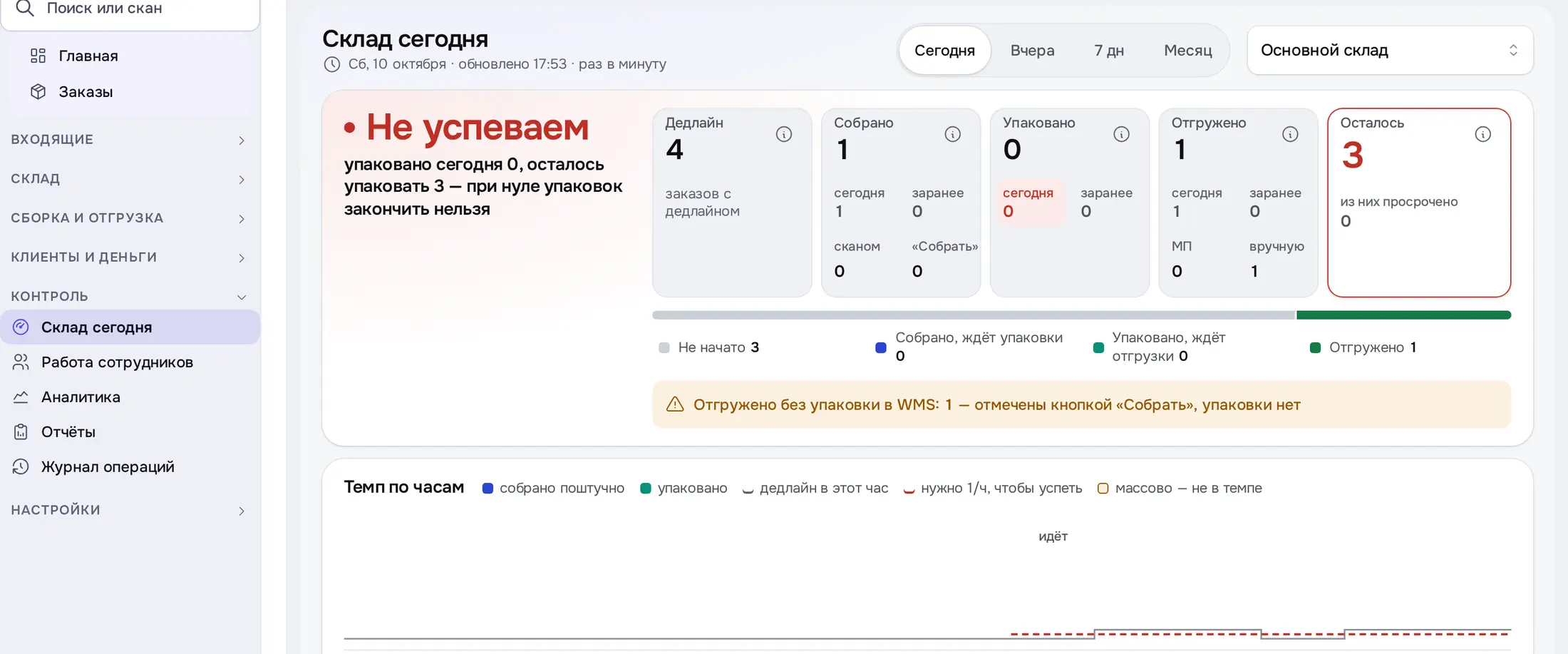Click the Заказы box icon
The height and width of the screenshot is (654, 1568).
click(x=38, y=91)
